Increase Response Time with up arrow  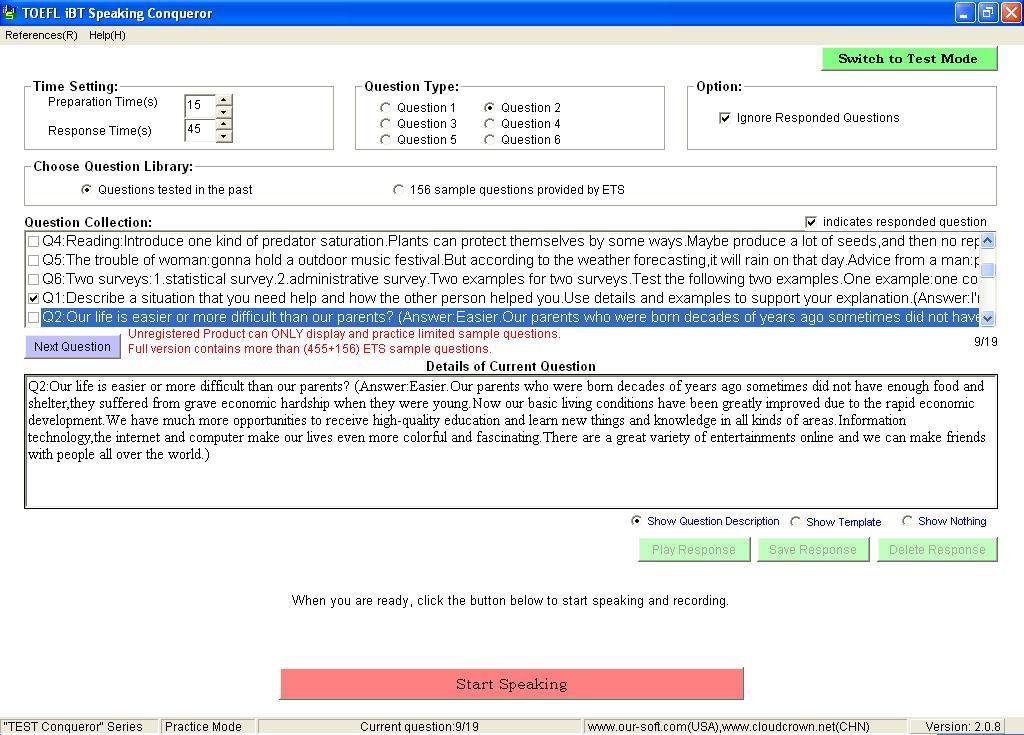224,124
